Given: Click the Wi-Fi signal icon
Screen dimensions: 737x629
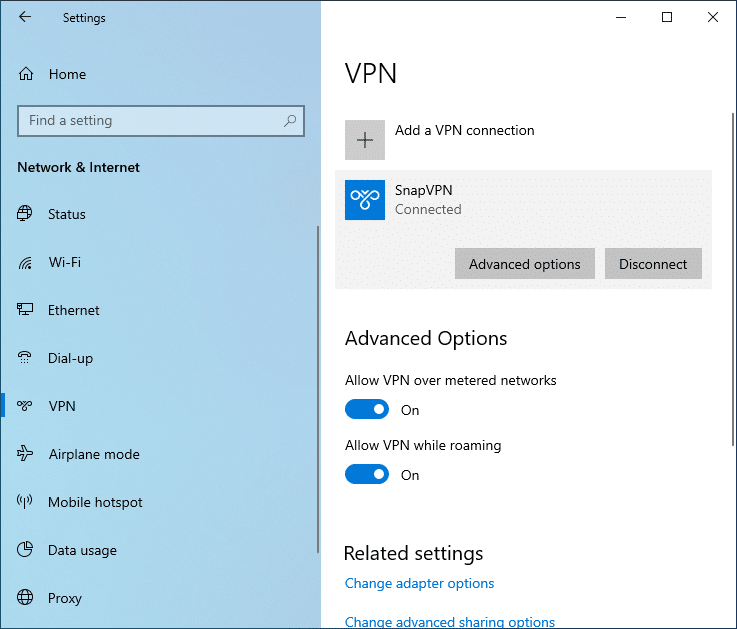Looking at the screenshot, I should pos(25,262).
